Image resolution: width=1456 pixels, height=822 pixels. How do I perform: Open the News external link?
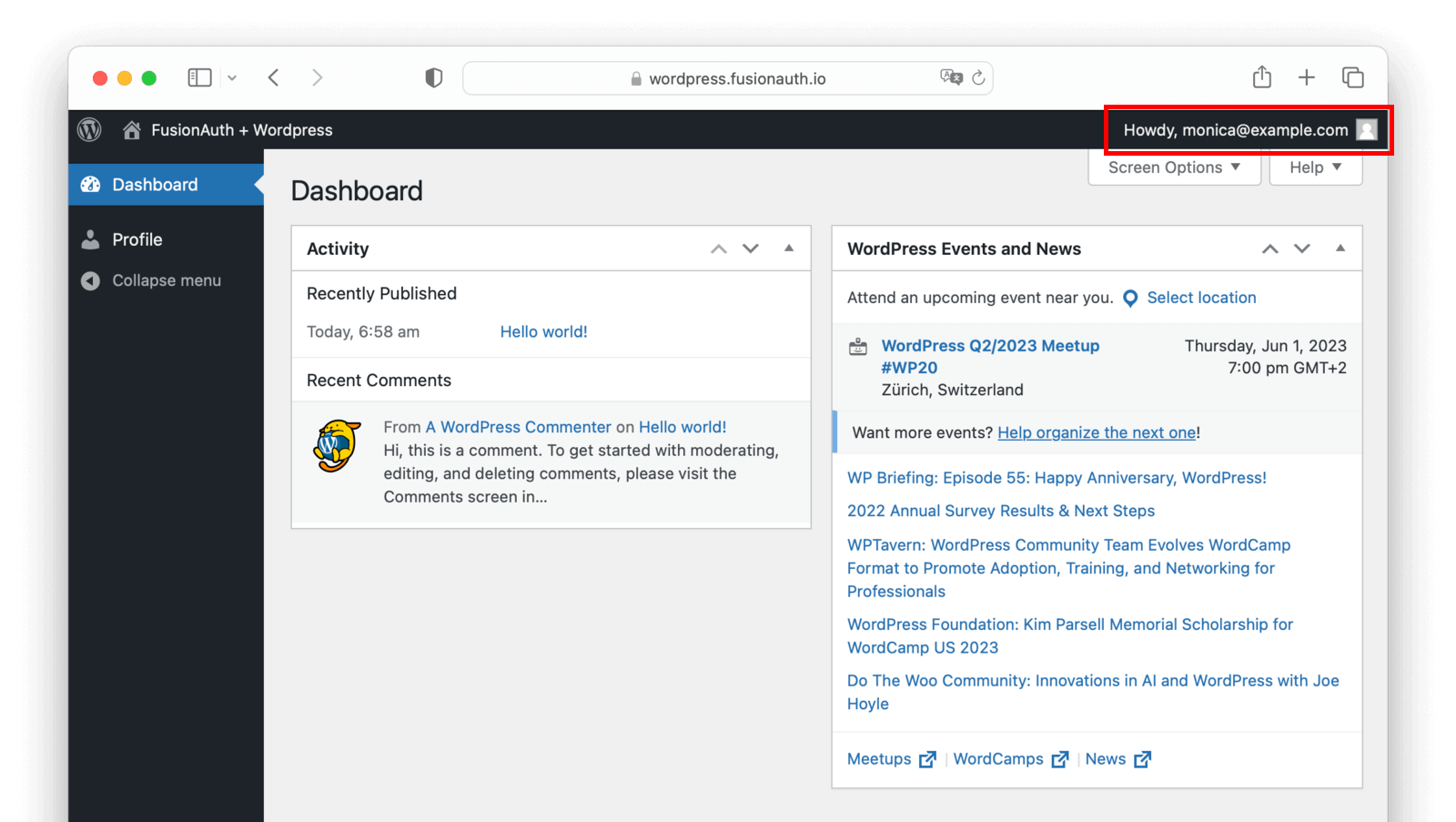pyautogui.click(x=1118, y=759)
